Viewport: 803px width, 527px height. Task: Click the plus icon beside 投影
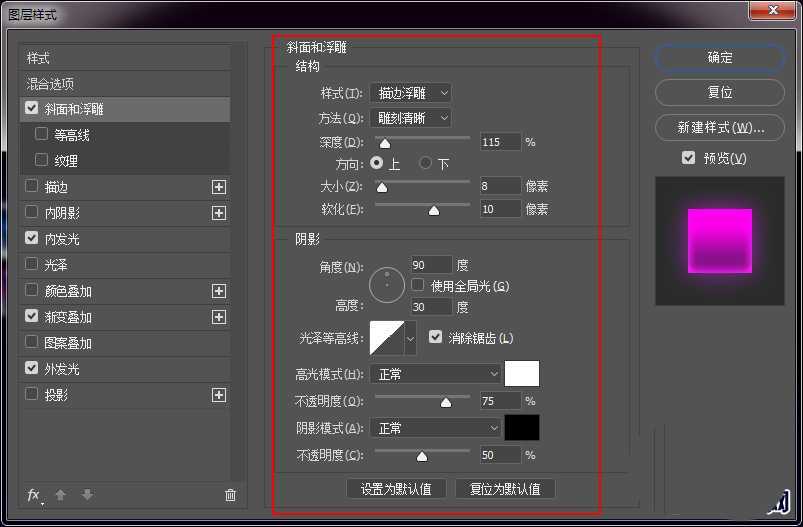(219, 395)
